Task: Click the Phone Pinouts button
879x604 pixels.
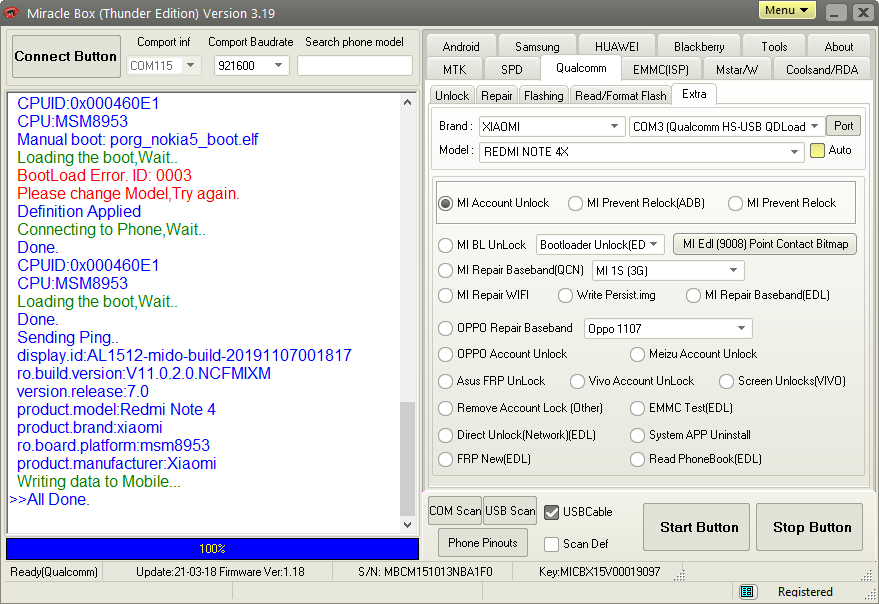Action: point(483,543)
